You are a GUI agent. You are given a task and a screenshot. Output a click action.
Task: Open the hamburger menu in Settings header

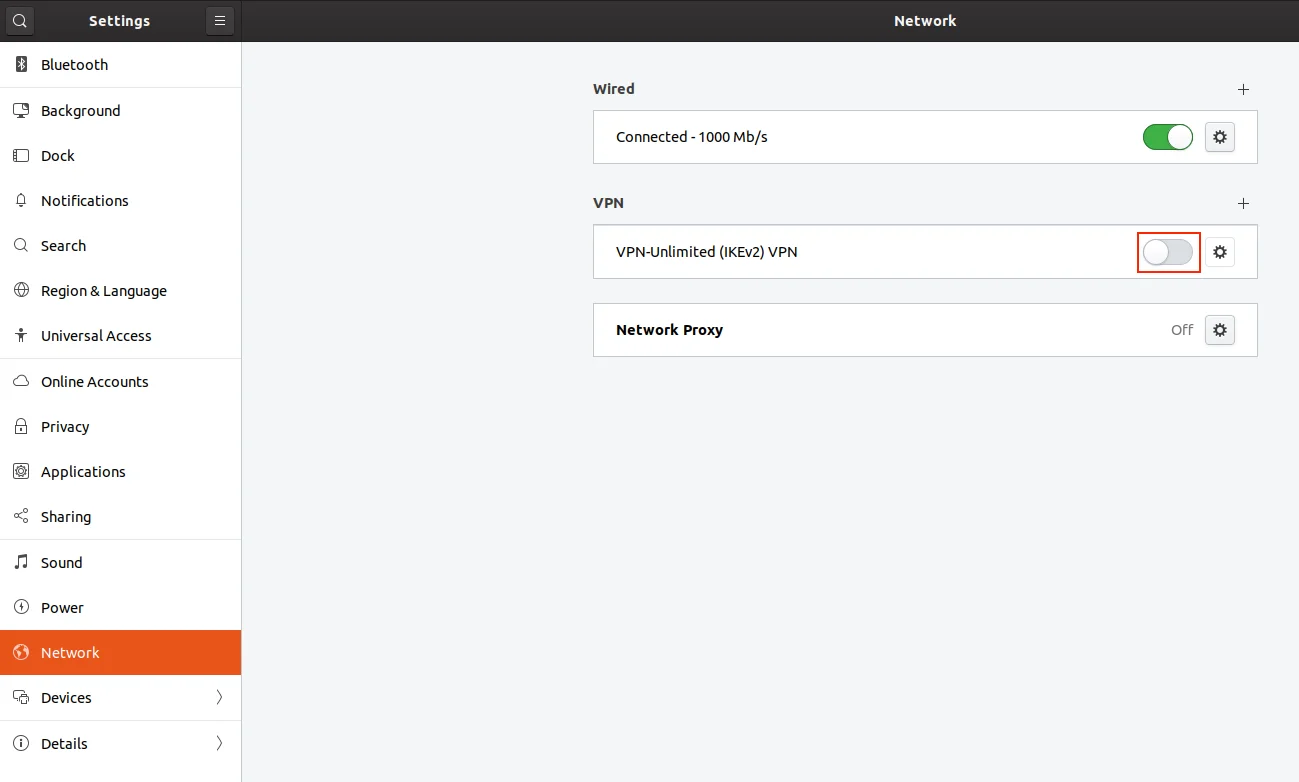pyautogui.click(x=220, y=20)
